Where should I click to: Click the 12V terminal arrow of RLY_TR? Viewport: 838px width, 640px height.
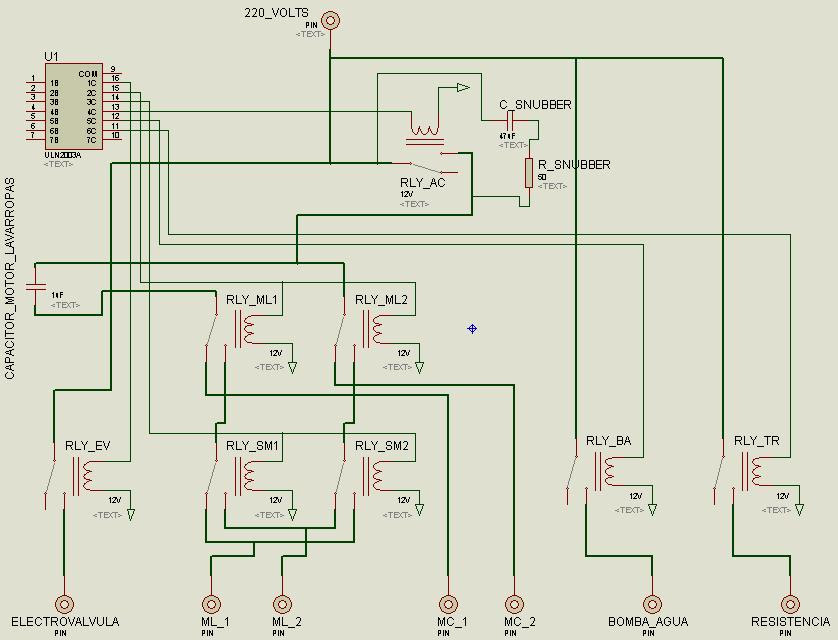(800, 510)
